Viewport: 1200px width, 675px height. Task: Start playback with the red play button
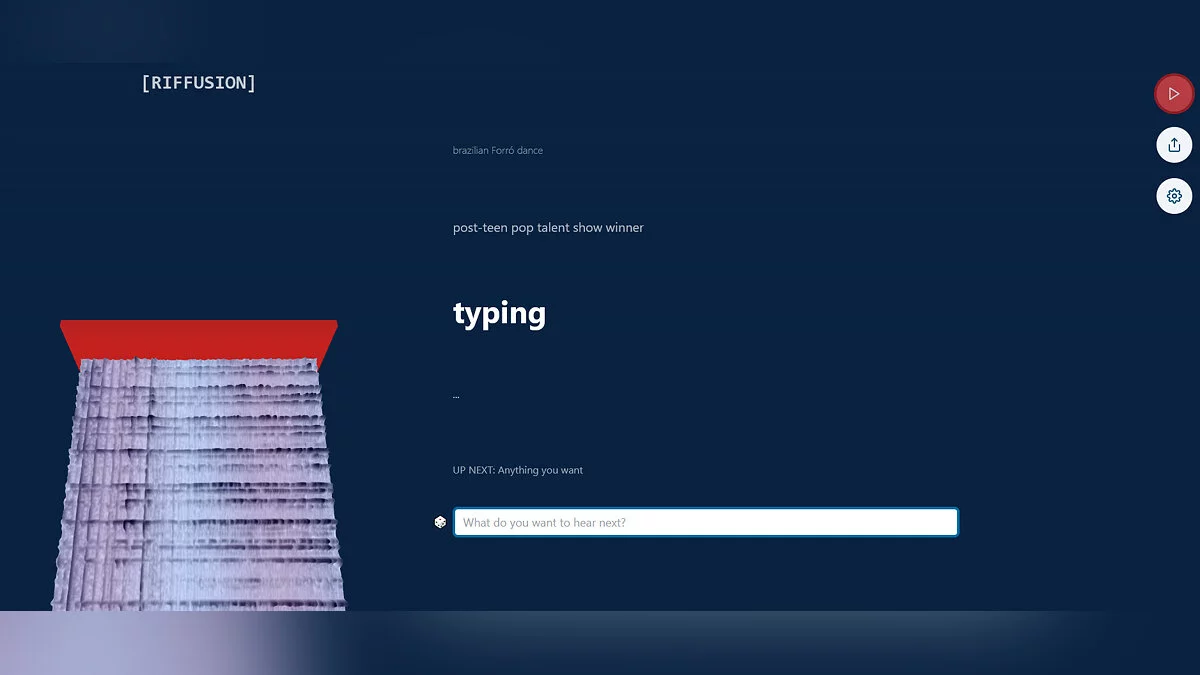tap(1174, 94)
